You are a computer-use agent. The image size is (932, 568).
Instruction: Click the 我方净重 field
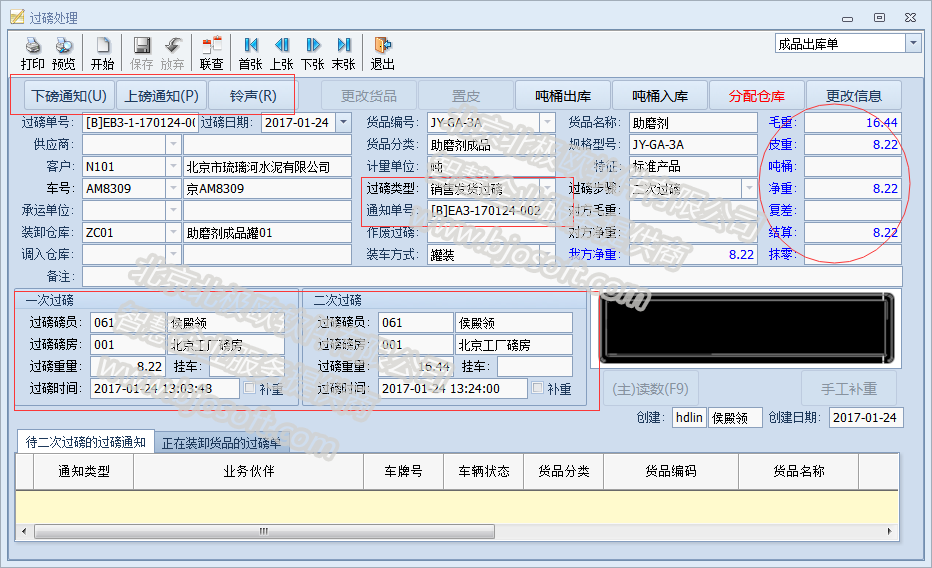pyautogui.click(x=693, y=254)
